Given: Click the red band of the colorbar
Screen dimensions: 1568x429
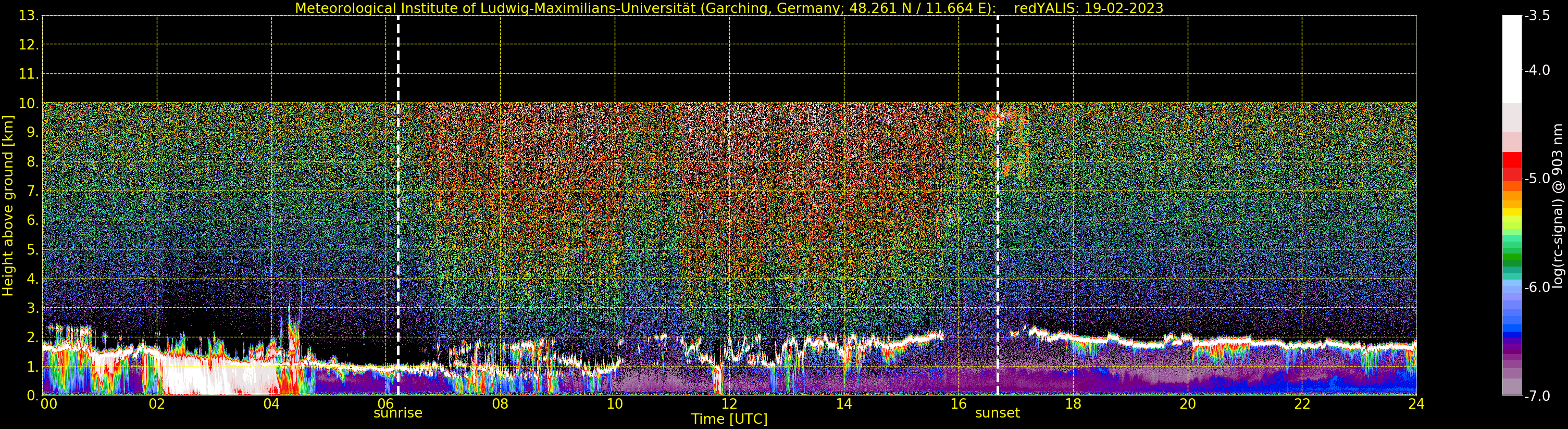Looking at the screenshot, I should (x=1512, y=166).
